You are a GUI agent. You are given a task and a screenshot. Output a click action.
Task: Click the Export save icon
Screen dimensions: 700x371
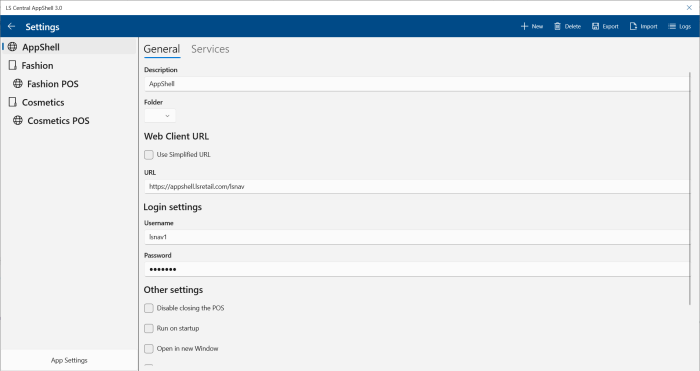pyautogui.click(x=596, y=26)
